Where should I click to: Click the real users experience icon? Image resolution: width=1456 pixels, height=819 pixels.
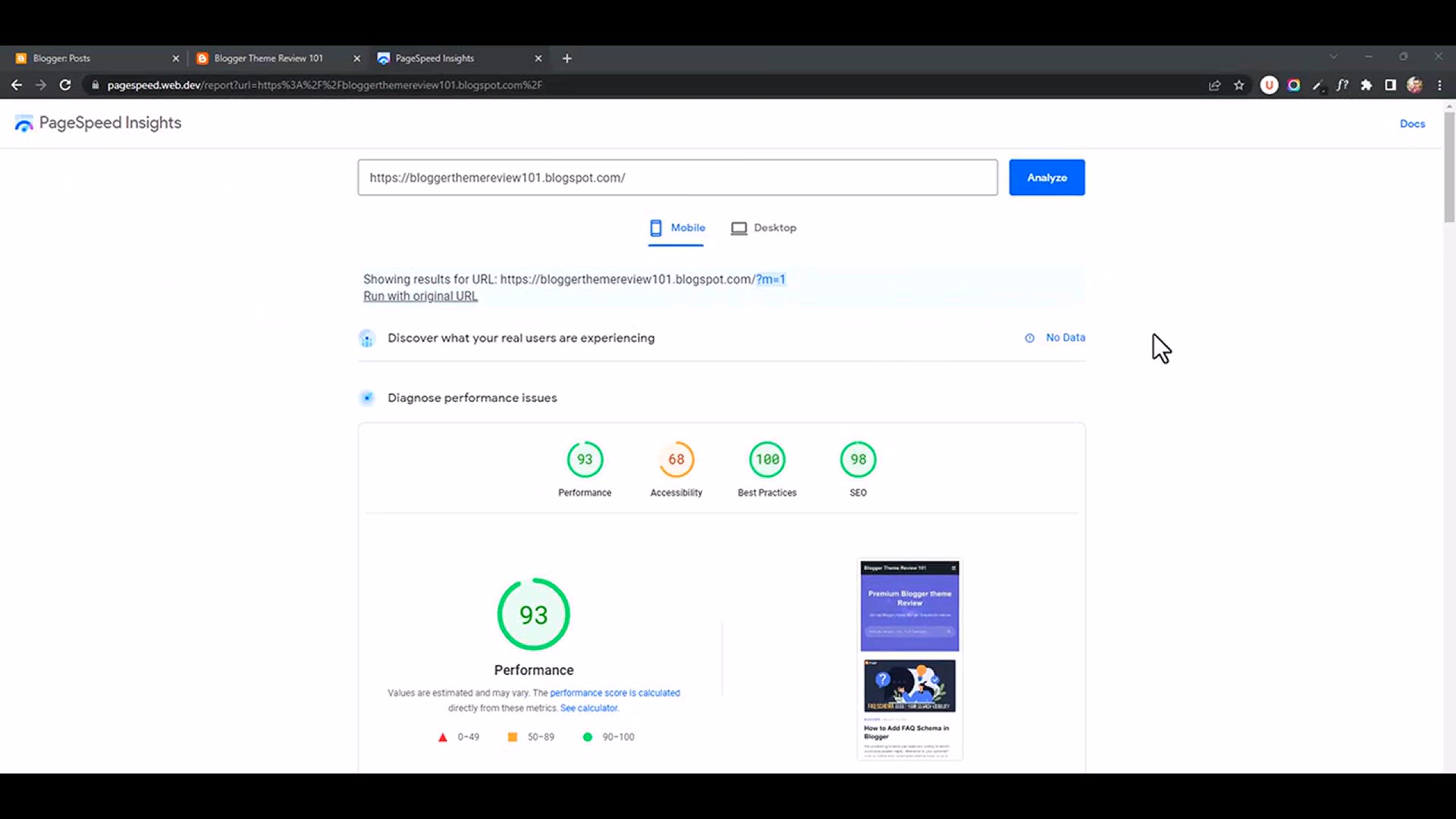(x=367, y=338)
